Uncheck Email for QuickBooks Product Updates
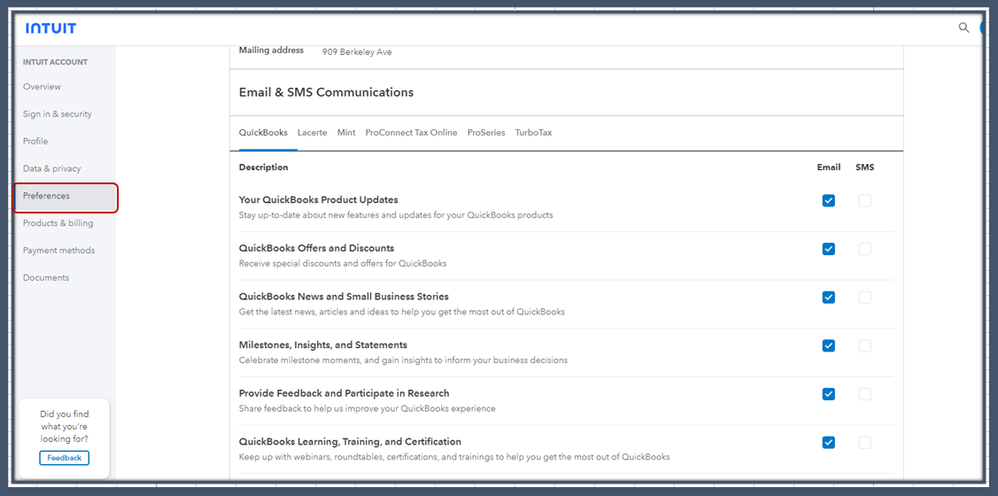Screen dimensions: 998x496 828,201
